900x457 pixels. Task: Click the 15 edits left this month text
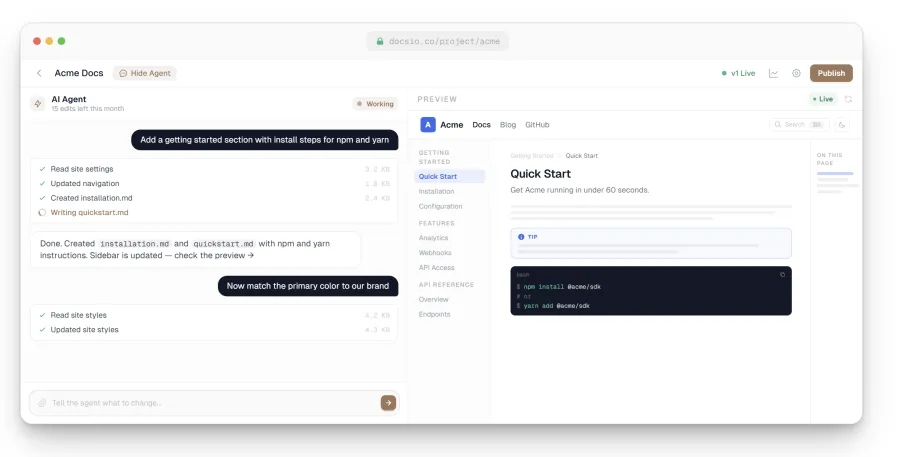point(87,109)
